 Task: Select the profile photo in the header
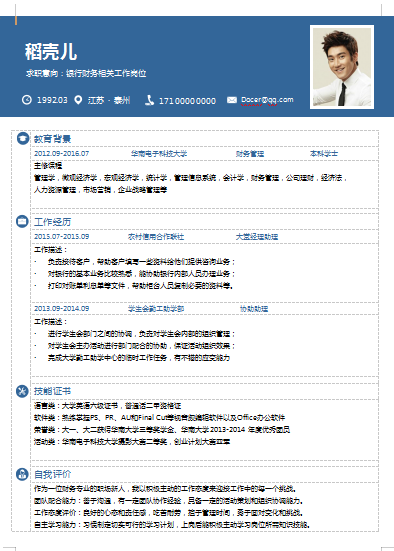342,67
